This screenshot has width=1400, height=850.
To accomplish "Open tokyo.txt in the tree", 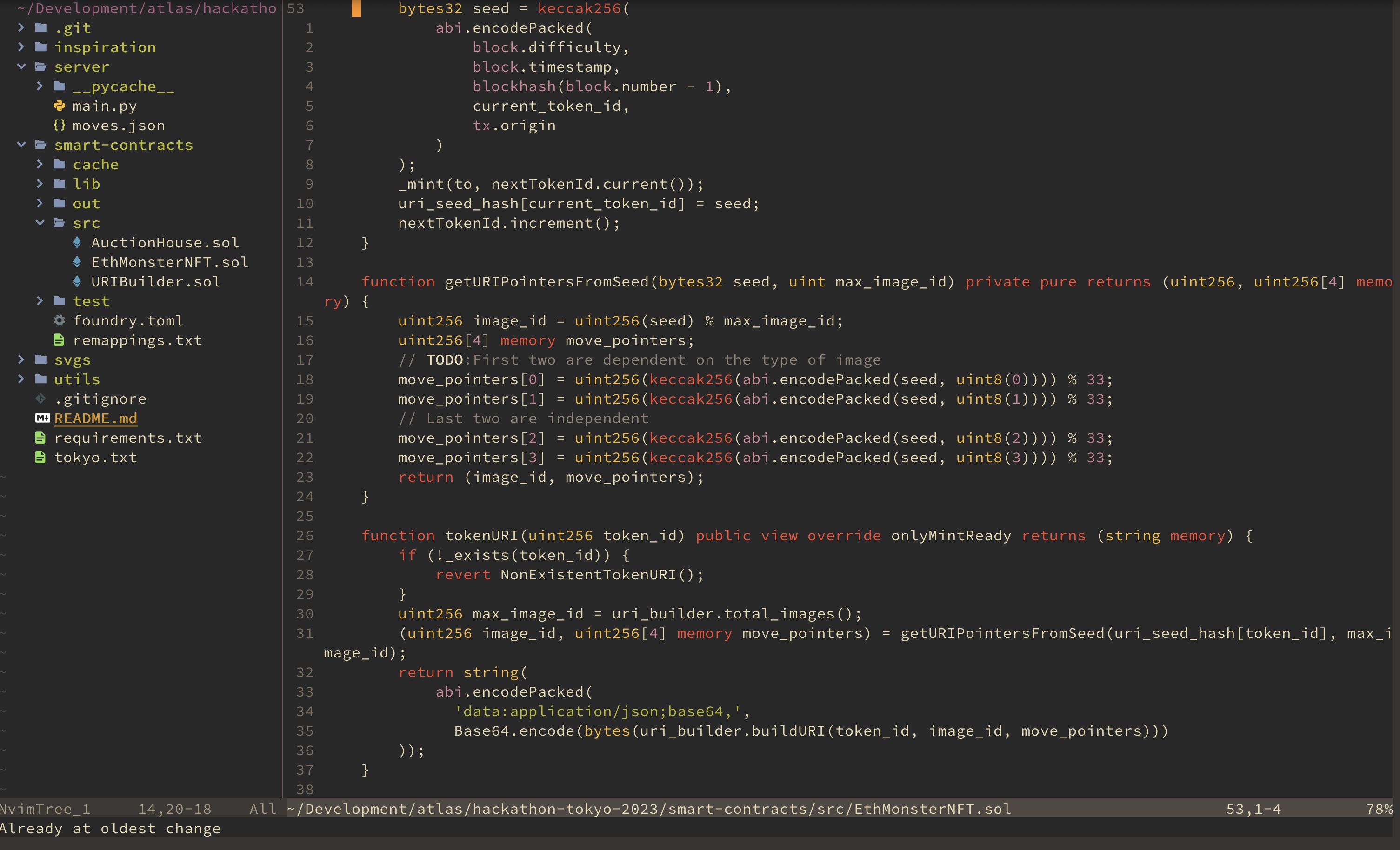I will click(x=95, y=458).
